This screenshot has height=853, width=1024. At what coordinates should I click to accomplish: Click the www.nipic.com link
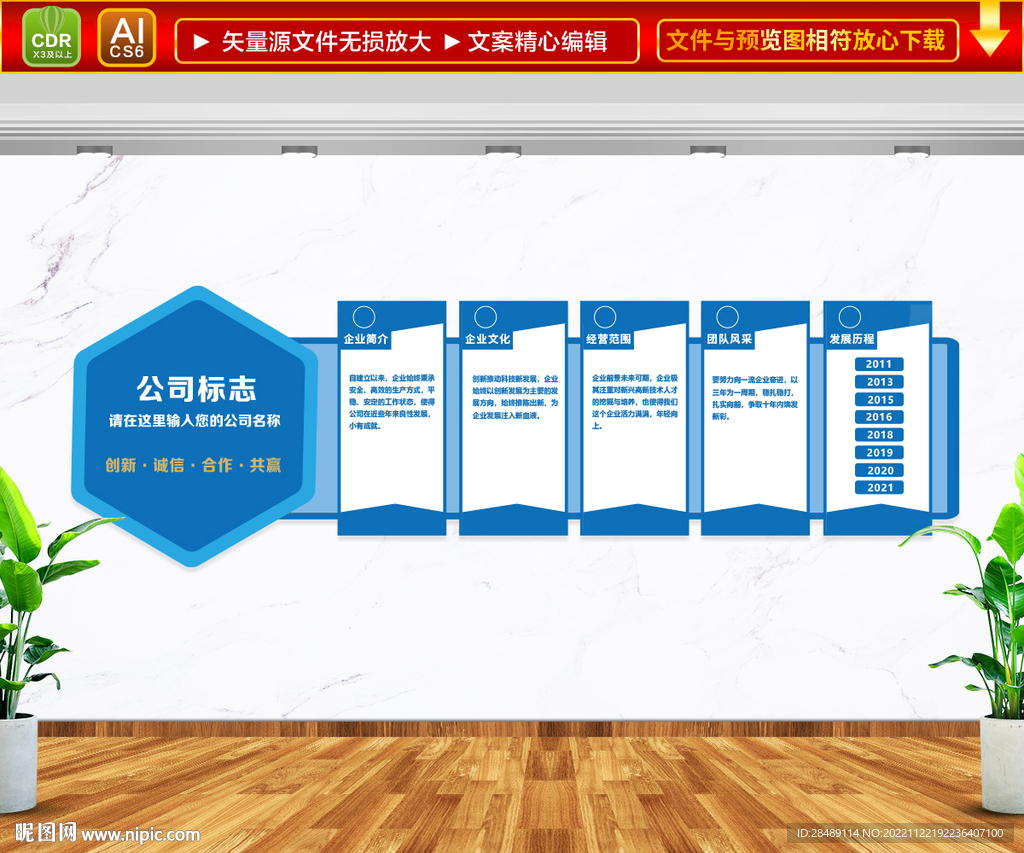click(140, 835)
